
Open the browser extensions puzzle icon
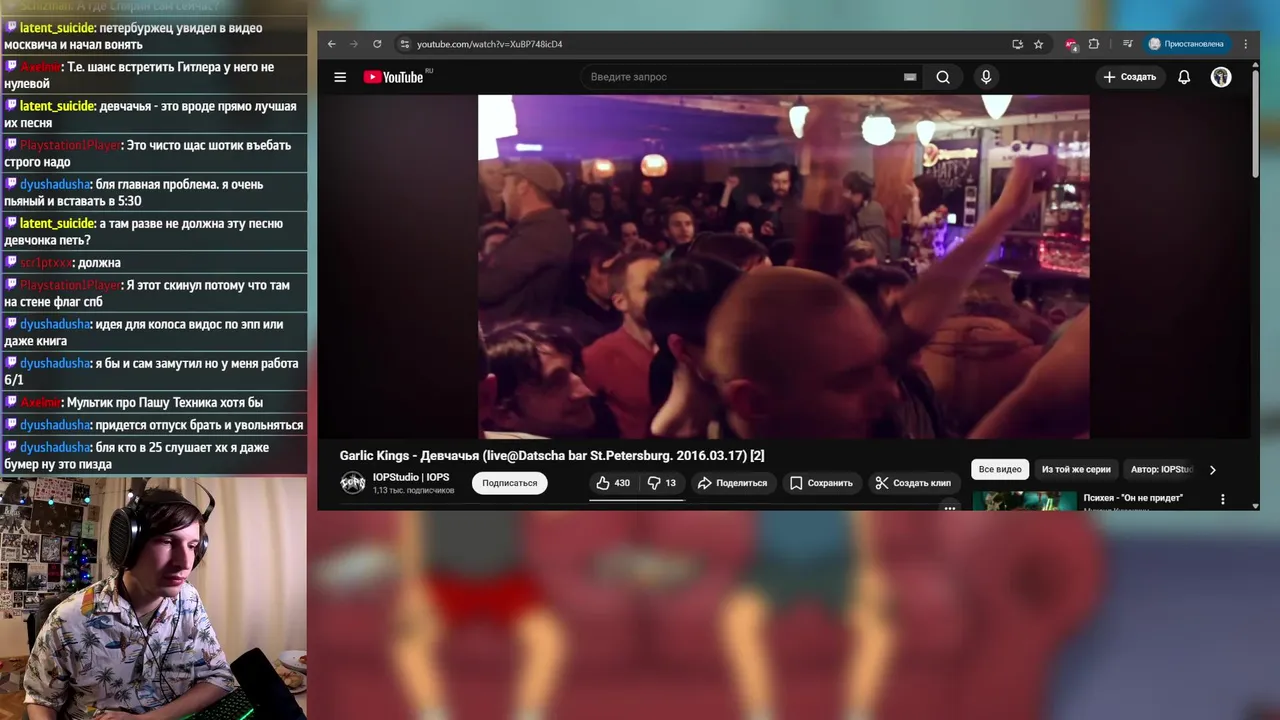pyautogui.click(x=1094, y=44)
